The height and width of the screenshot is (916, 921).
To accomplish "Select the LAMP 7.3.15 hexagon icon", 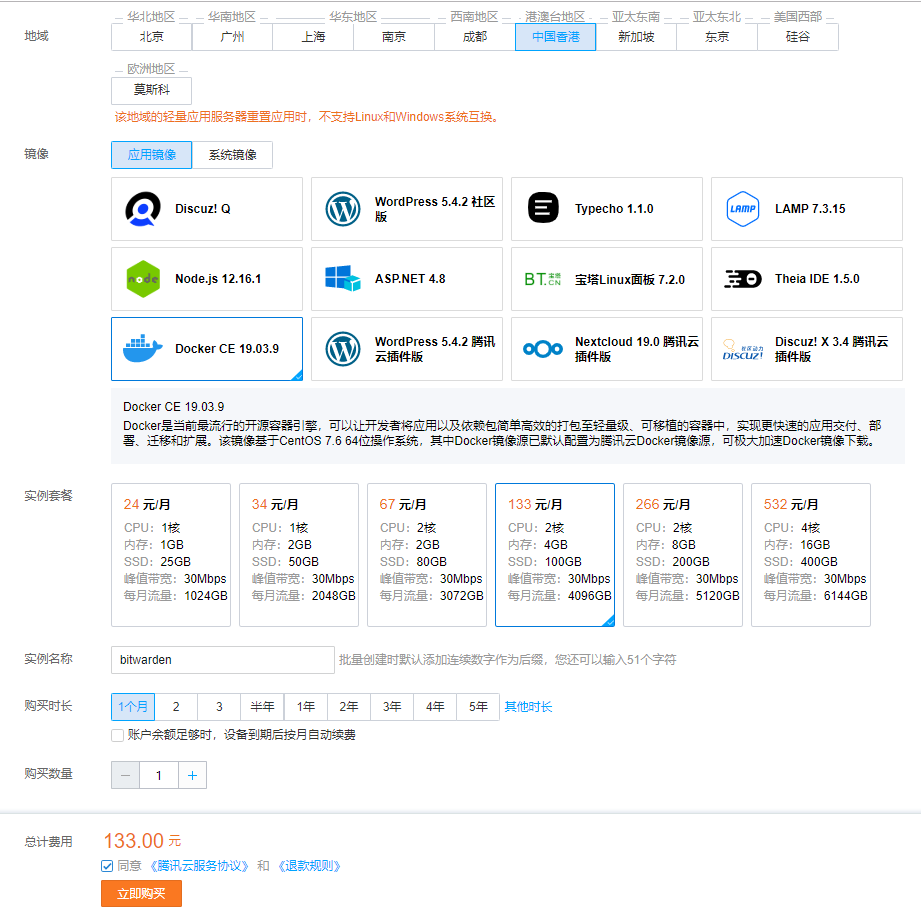I will [x=743, y=209].
